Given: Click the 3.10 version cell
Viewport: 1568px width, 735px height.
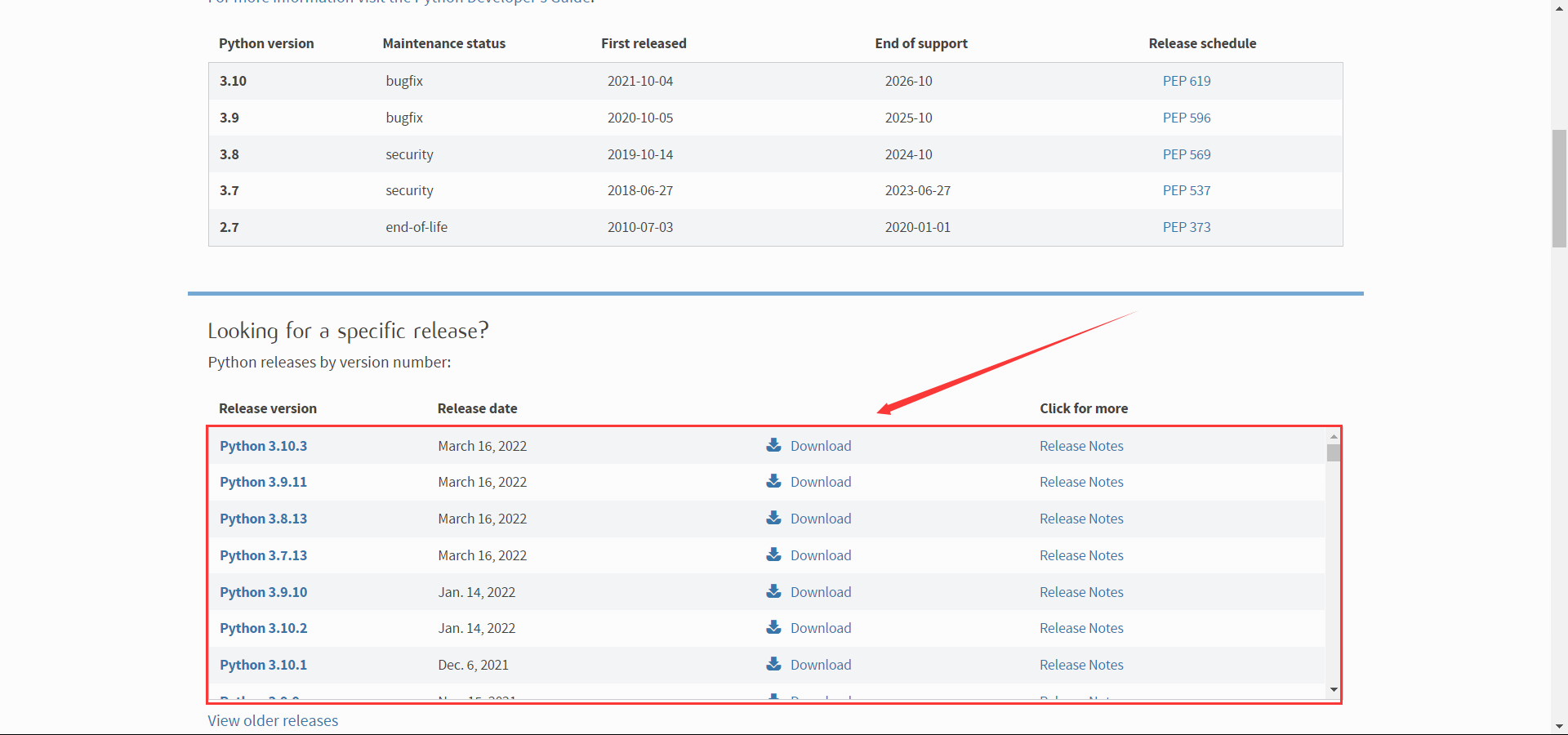Looking at the screenshot, I should pyautogui.click(x=233, y=81).
